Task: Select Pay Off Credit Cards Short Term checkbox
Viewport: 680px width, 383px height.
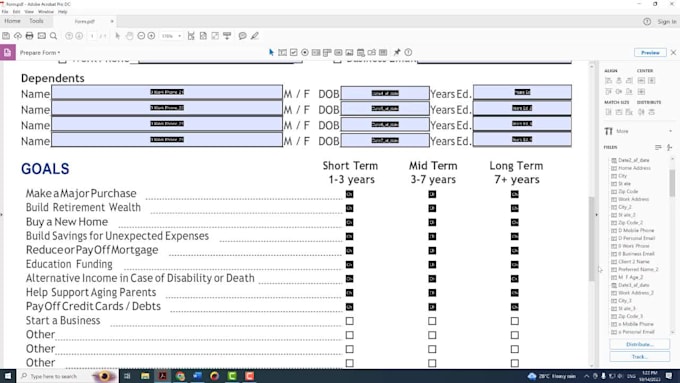Action: [x=350, y=307]
